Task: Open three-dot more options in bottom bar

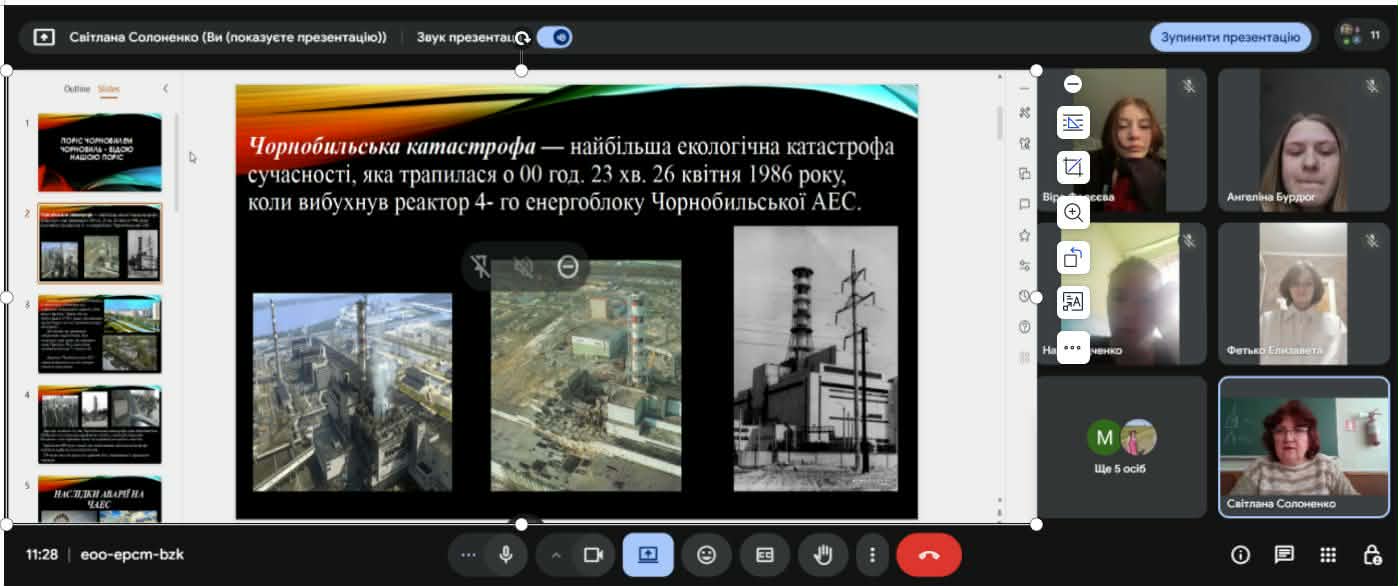Action: pyautogui.click(x=873, y=555)
